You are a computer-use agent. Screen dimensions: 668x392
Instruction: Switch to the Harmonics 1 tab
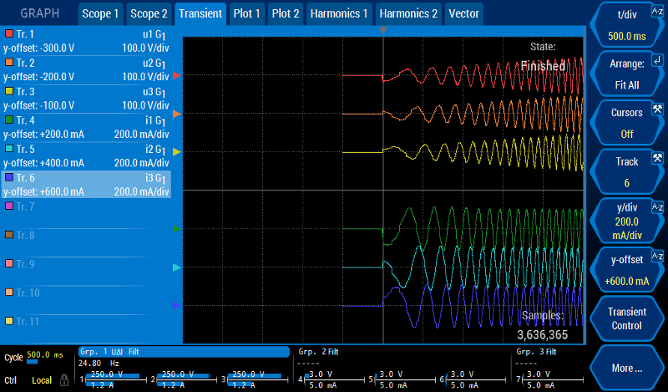click(x=339, y=14)
